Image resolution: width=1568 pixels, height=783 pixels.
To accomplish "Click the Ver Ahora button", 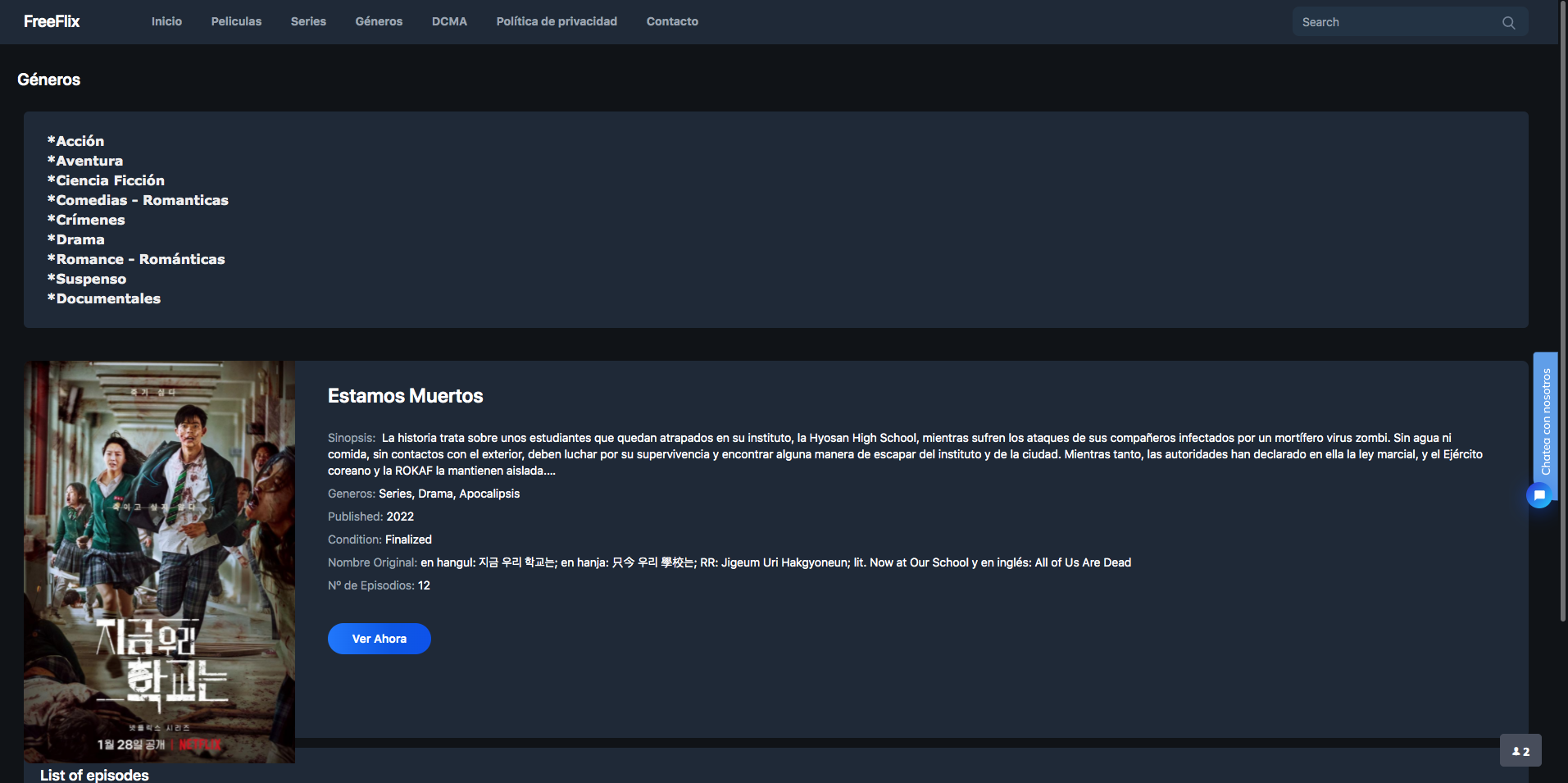I will tap(380, 639).
